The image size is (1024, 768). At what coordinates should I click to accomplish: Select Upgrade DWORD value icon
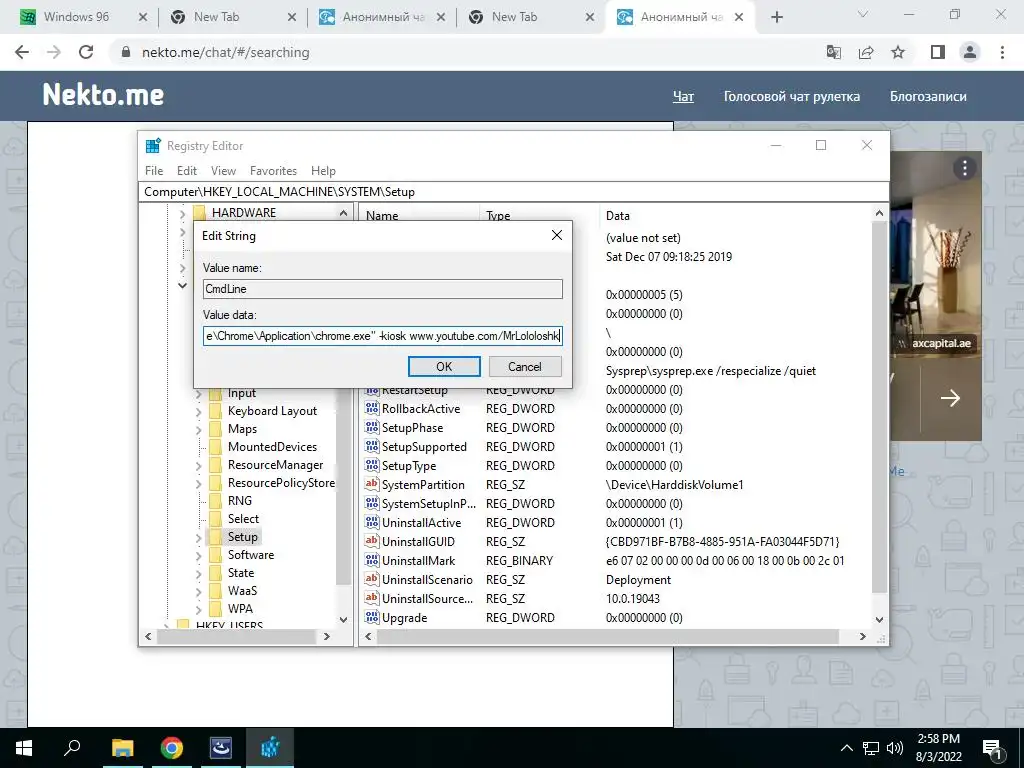(372, 617)
